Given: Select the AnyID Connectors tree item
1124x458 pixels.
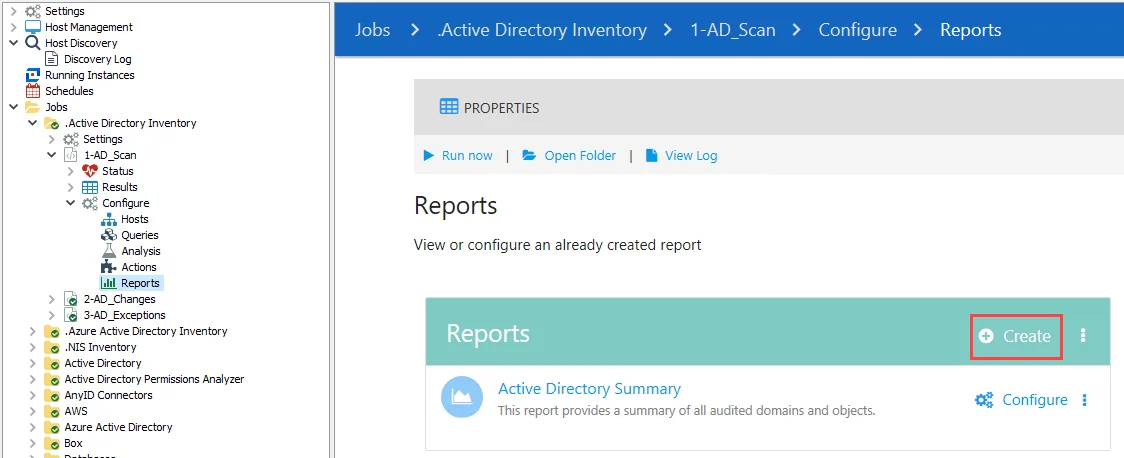Looking at the screenshot, I should pos(108,395).
